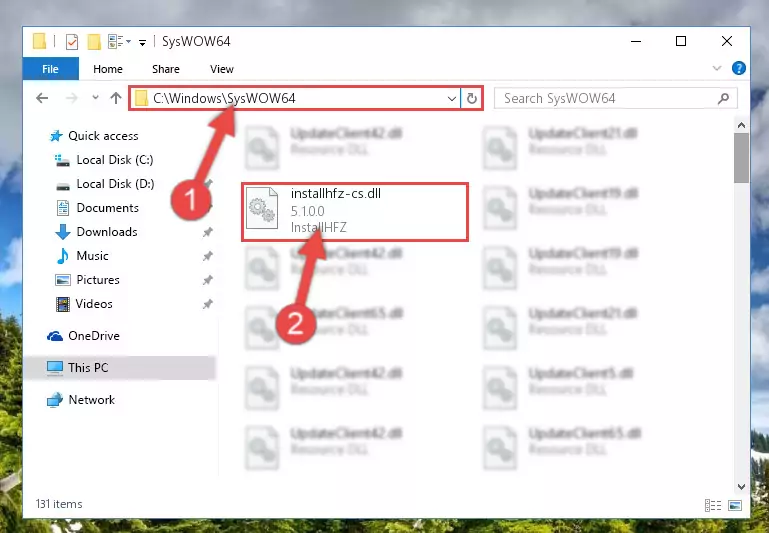Switch to Large icons view in status bar
This screenshot has width=769, height=533.
[735, 505]
